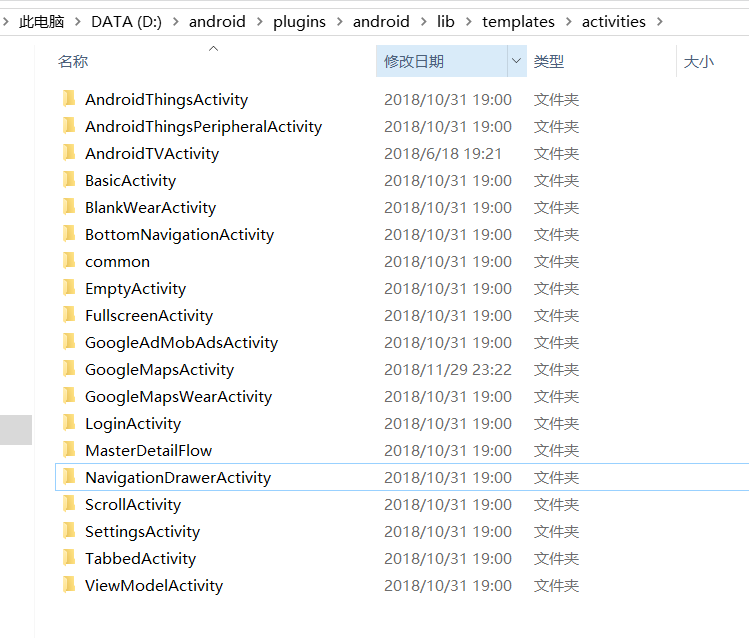Screen dimensions: 749x638
Task: Click the 文件夹 type cell of common
Action: pyautogui.click(x=556, y=262)
